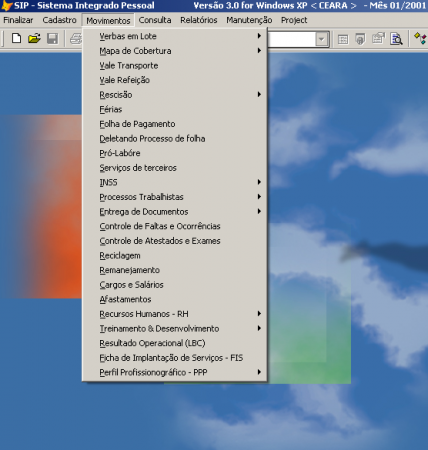Open the Relatórios menu
Image resolution: width=428 pixels, height=450 pixels.
pyautogui.click(x=199, y=20)
